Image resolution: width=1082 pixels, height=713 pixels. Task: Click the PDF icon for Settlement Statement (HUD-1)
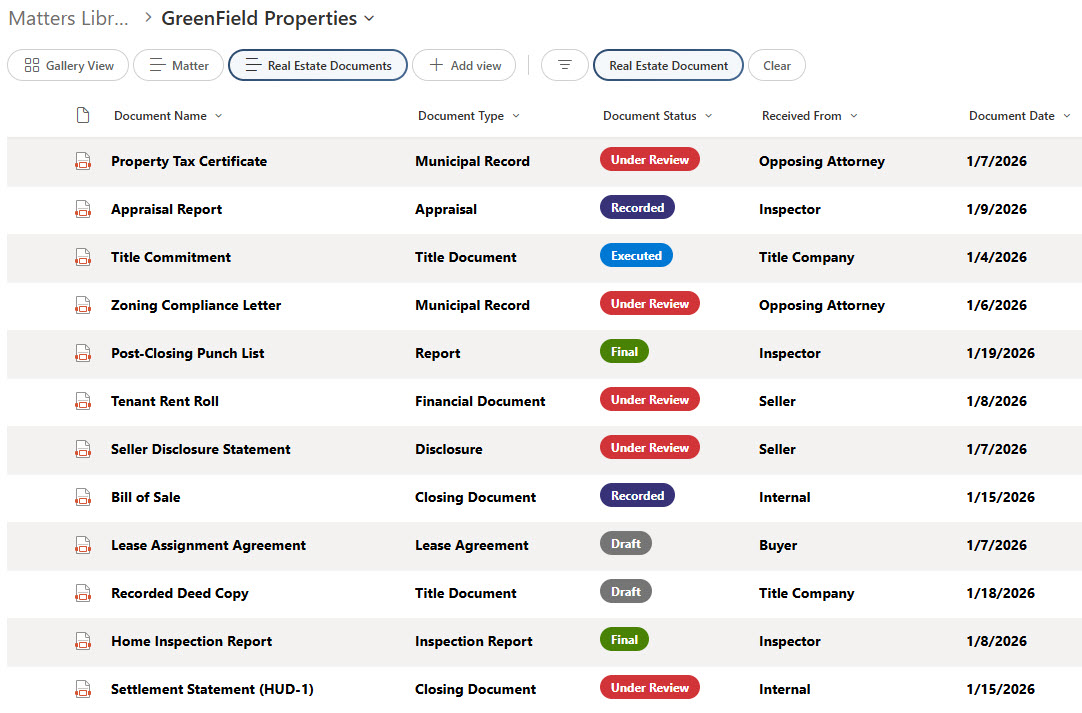click(x=83, y=688)
